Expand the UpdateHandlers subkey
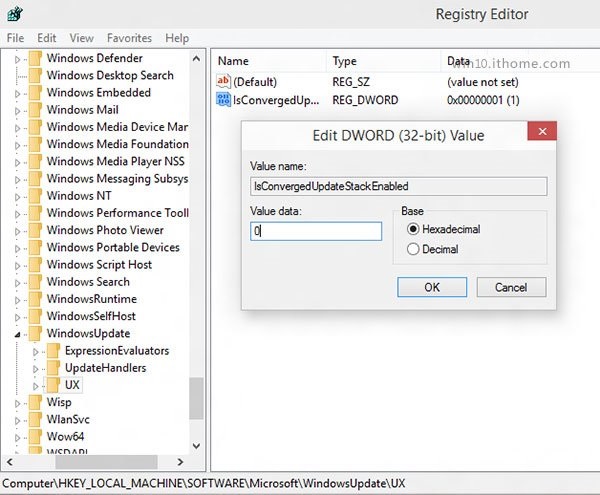The image size is (600, 495). [36, 369]
